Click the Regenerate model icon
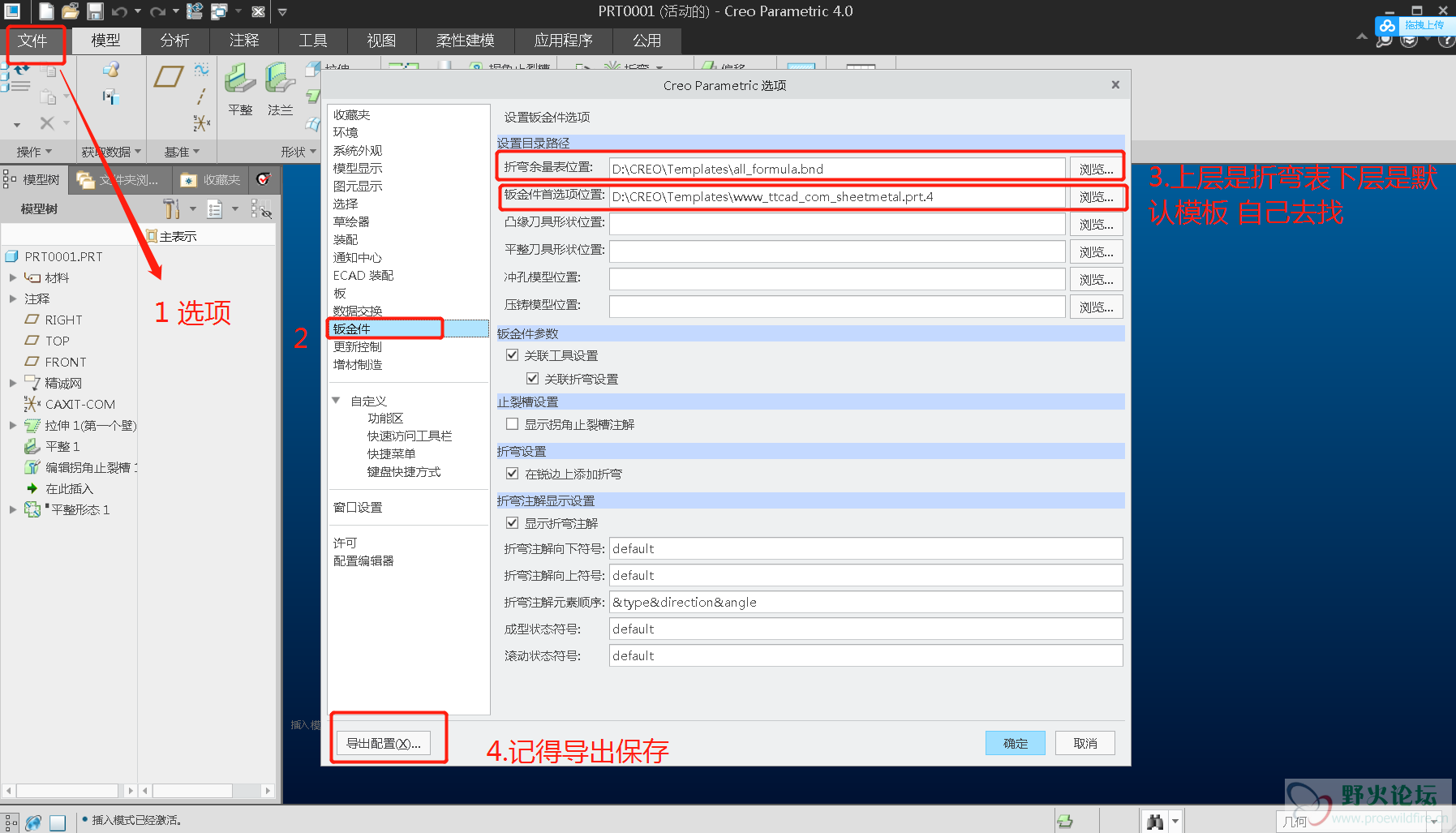This screenshot has height=833, width=1456. click(x=195, y=11)
